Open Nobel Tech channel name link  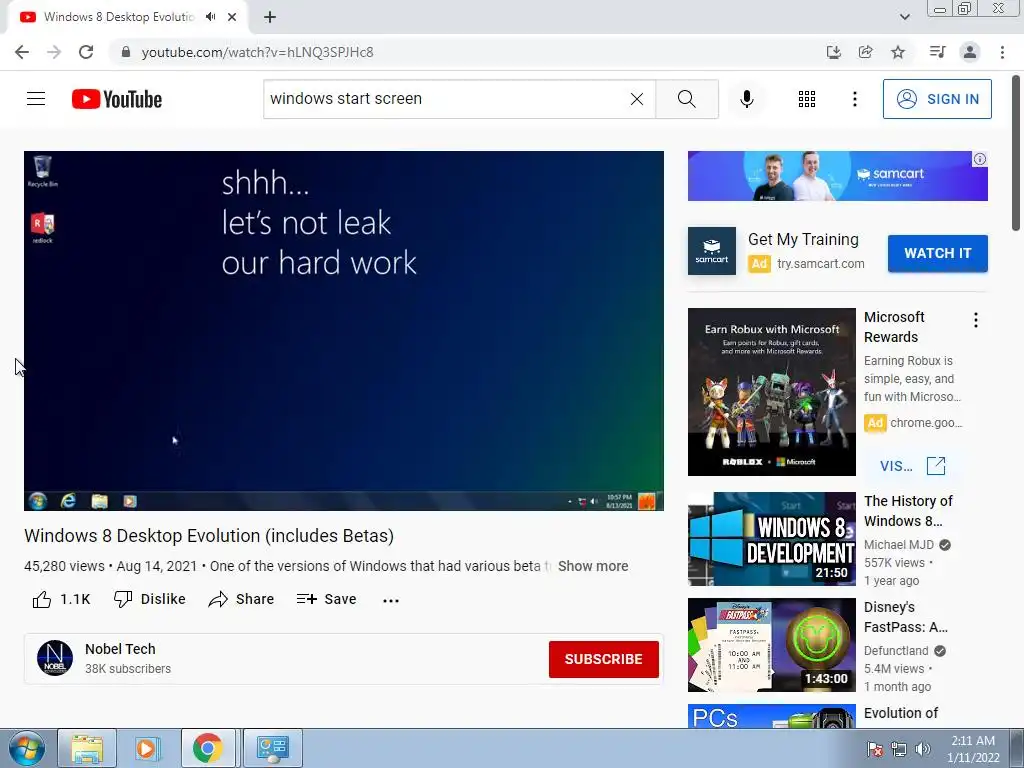[120, 649]
